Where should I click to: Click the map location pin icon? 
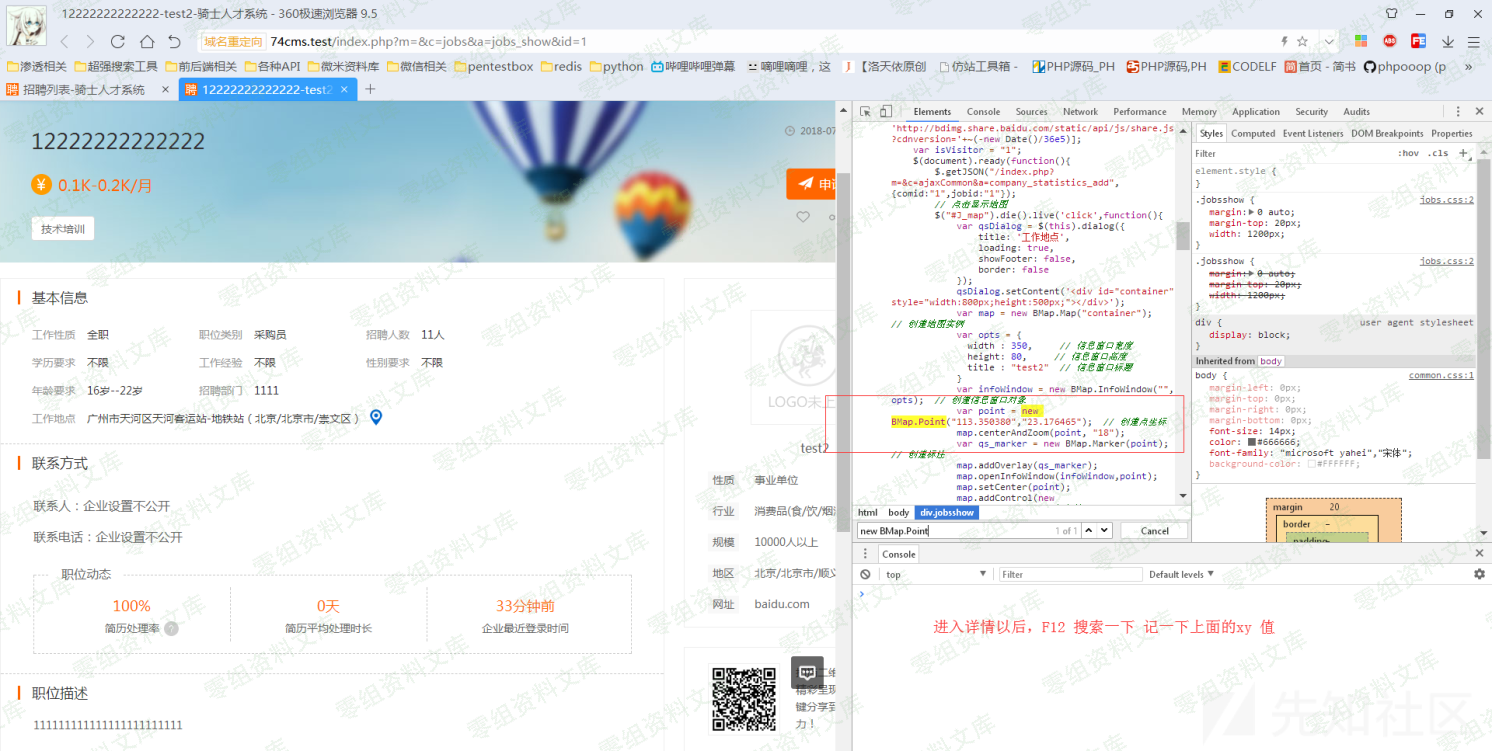coord(376,417)
